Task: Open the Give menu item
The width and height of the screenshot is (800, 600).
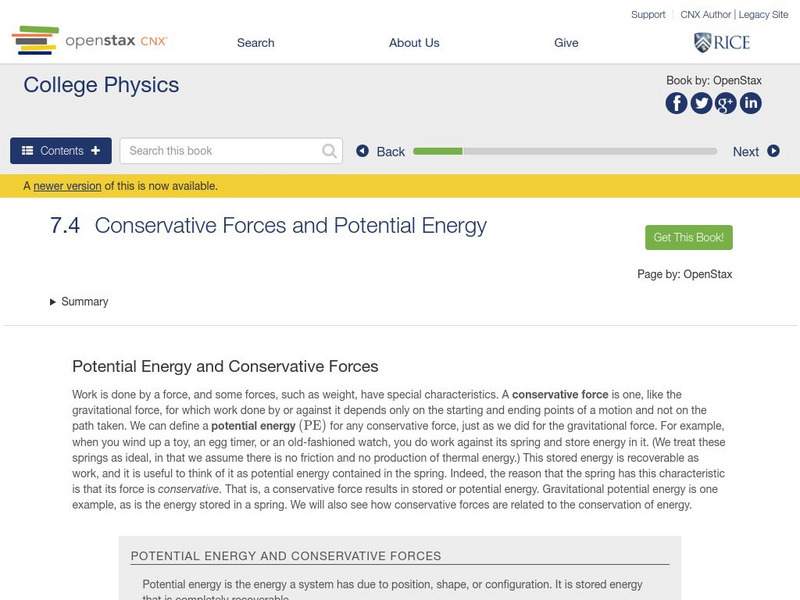Action: (x=566, y=43)
